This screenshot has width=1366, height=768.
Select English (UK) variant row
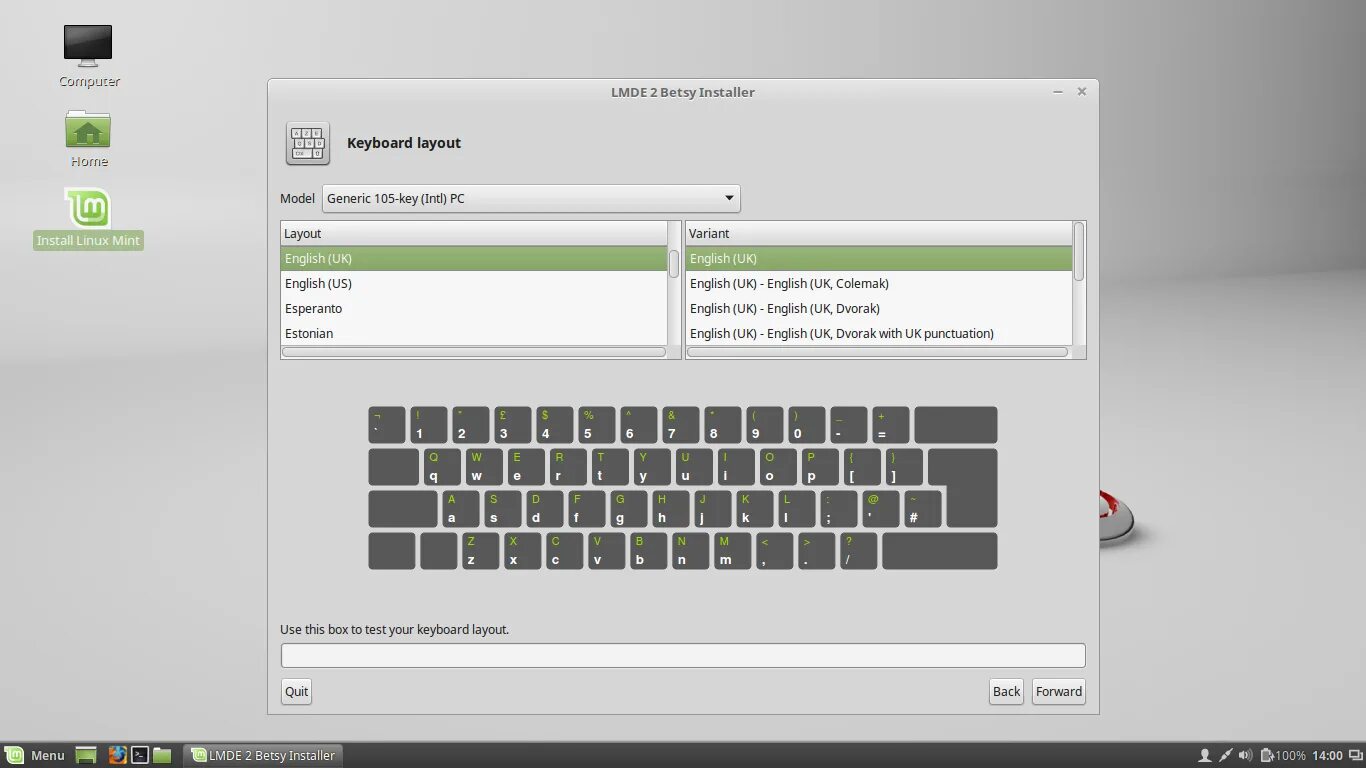pos(879,258)
